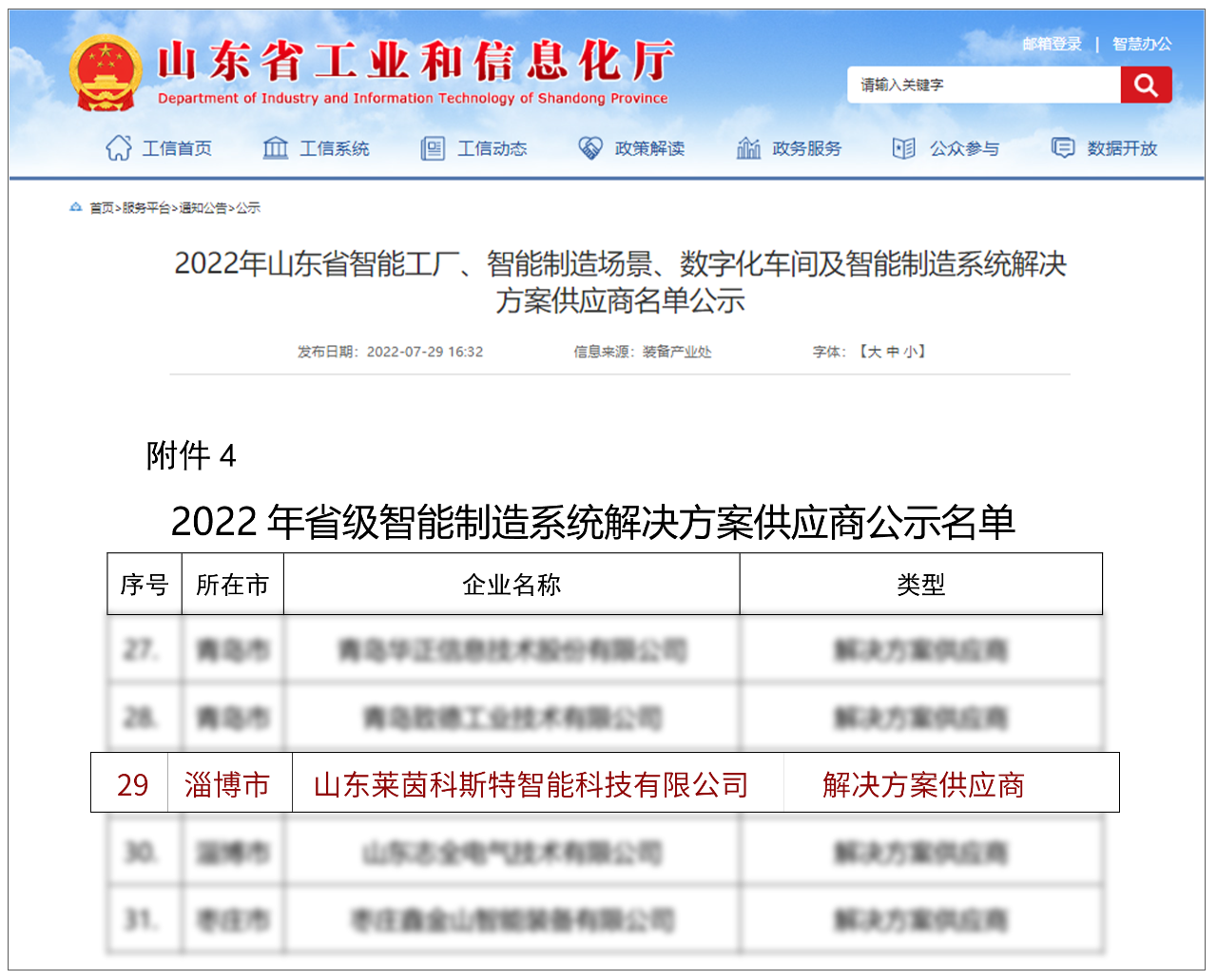The height and width of the screenshot is (980, 1217).
Task: Set font size to 小
Action: [x=911, y=352]
